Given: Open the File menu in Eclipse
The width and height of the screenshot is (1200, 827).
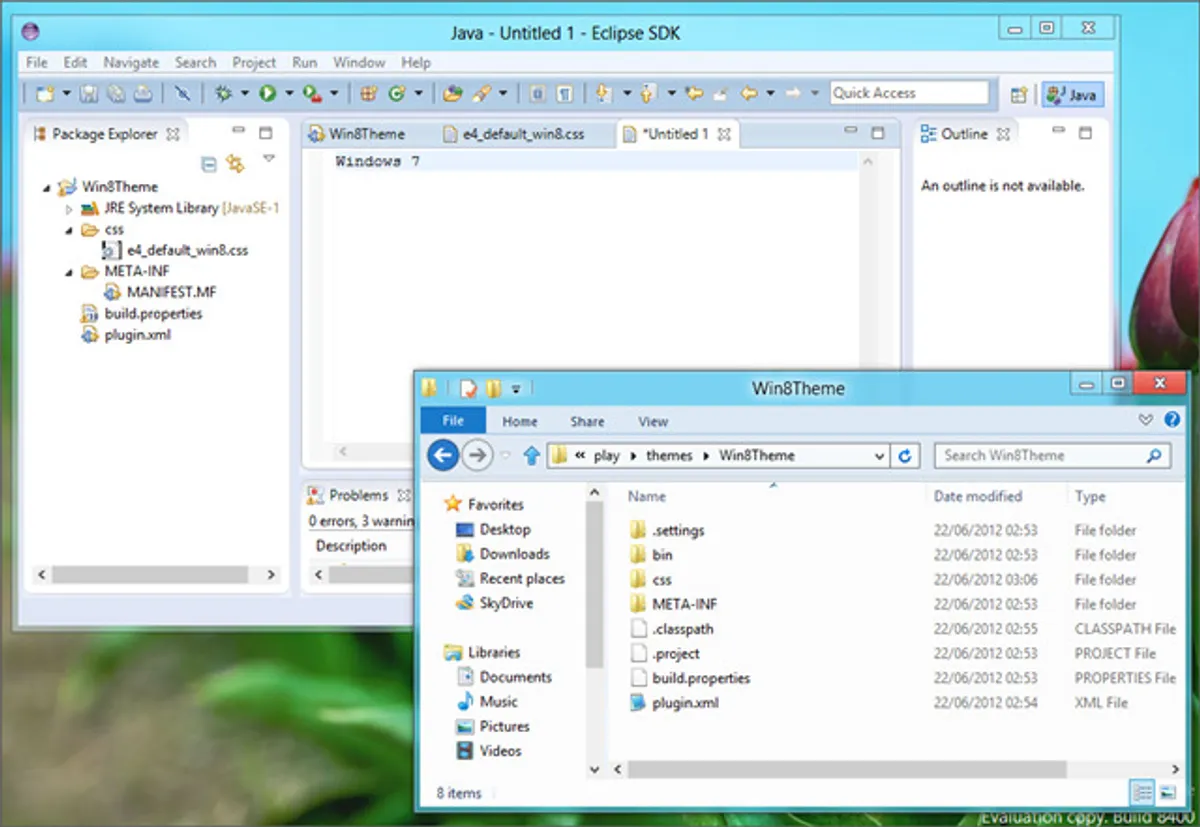Looking at the screenshot, I should click(37, 62).
